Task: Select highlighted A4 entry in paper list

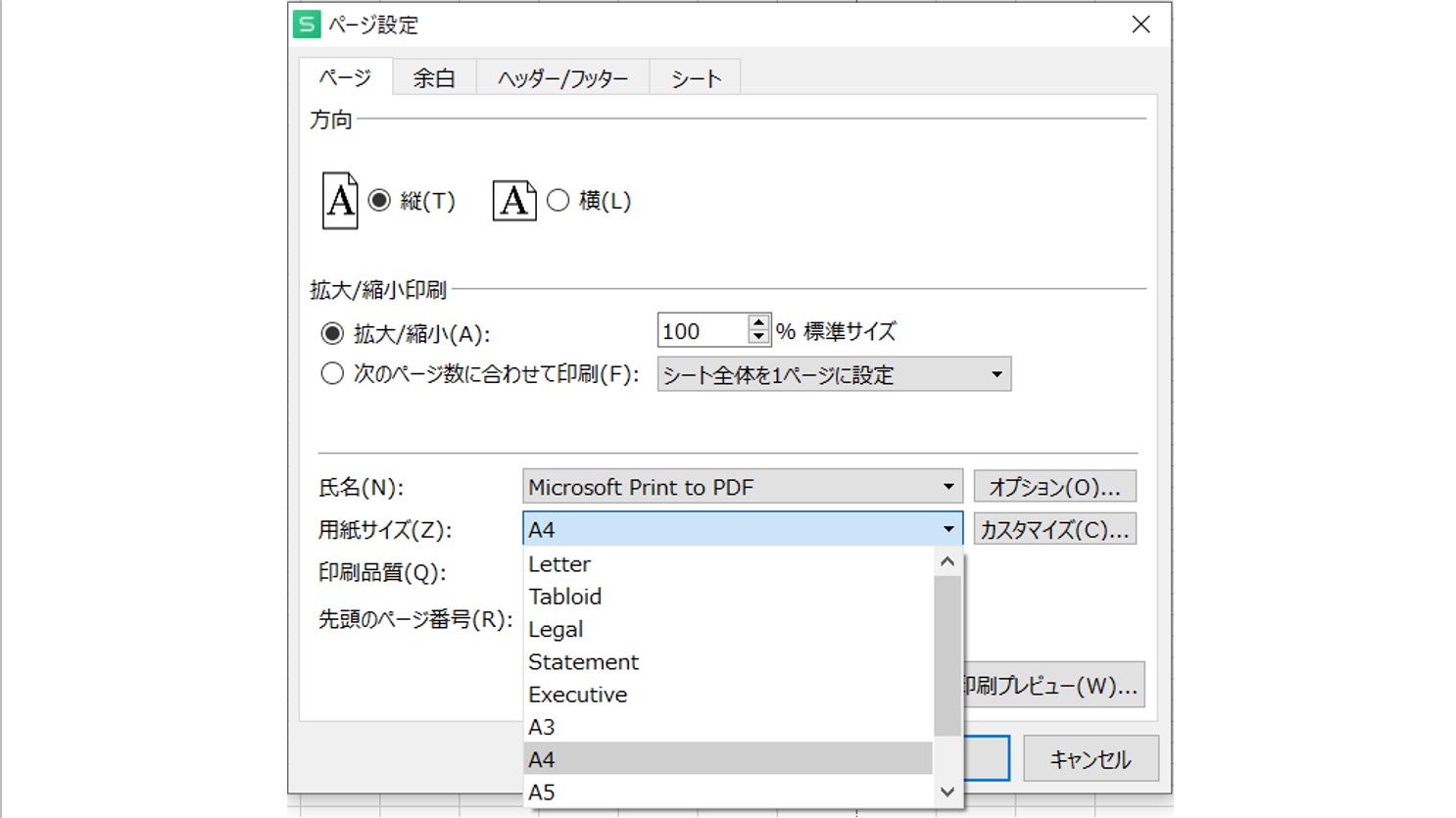Action: 729,759
